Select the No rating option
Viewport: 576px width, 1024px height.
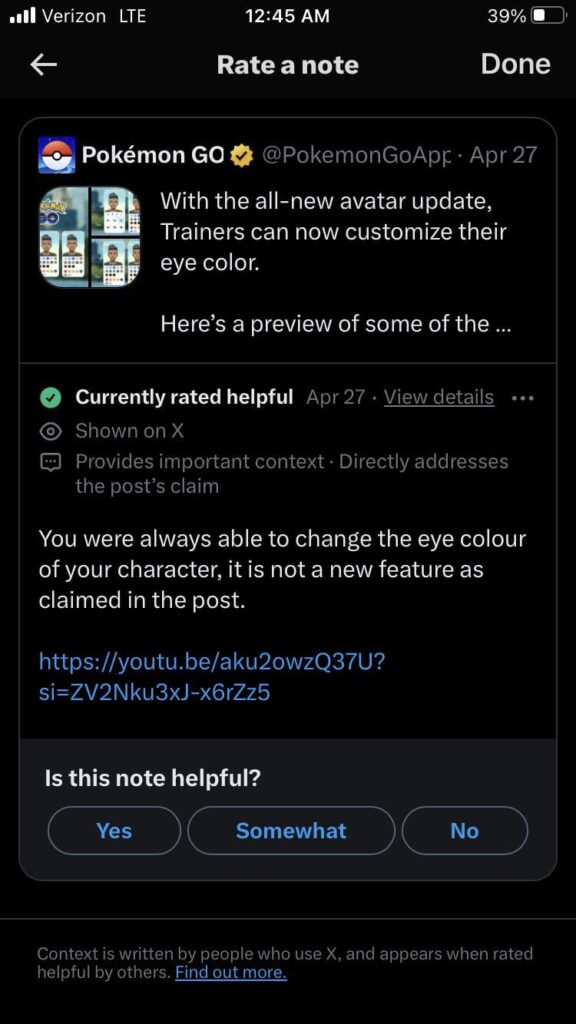[x=464, y=830]
